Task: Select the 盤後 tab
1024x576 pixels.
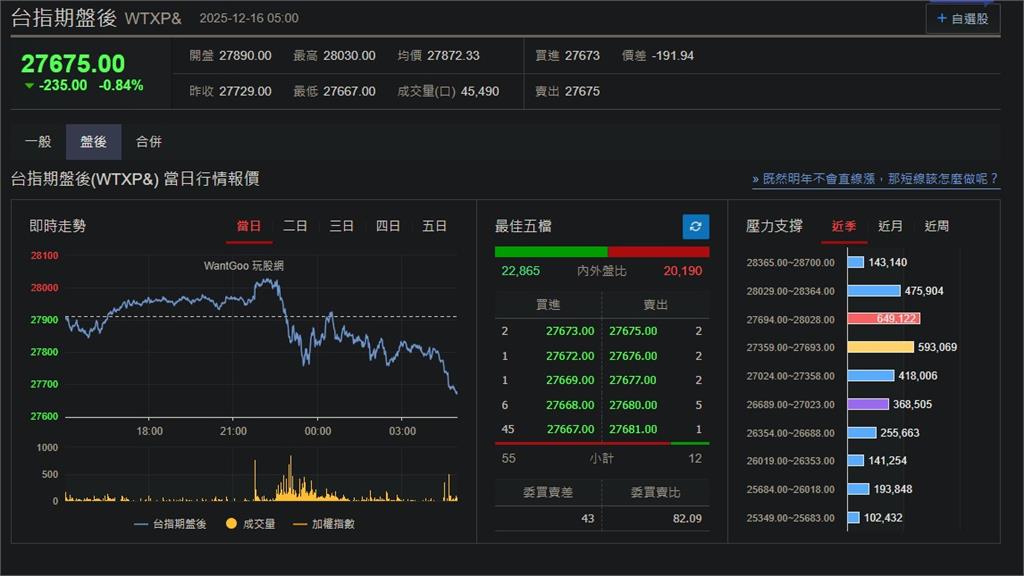Action: pyautogui.click(x=93, y=141)
